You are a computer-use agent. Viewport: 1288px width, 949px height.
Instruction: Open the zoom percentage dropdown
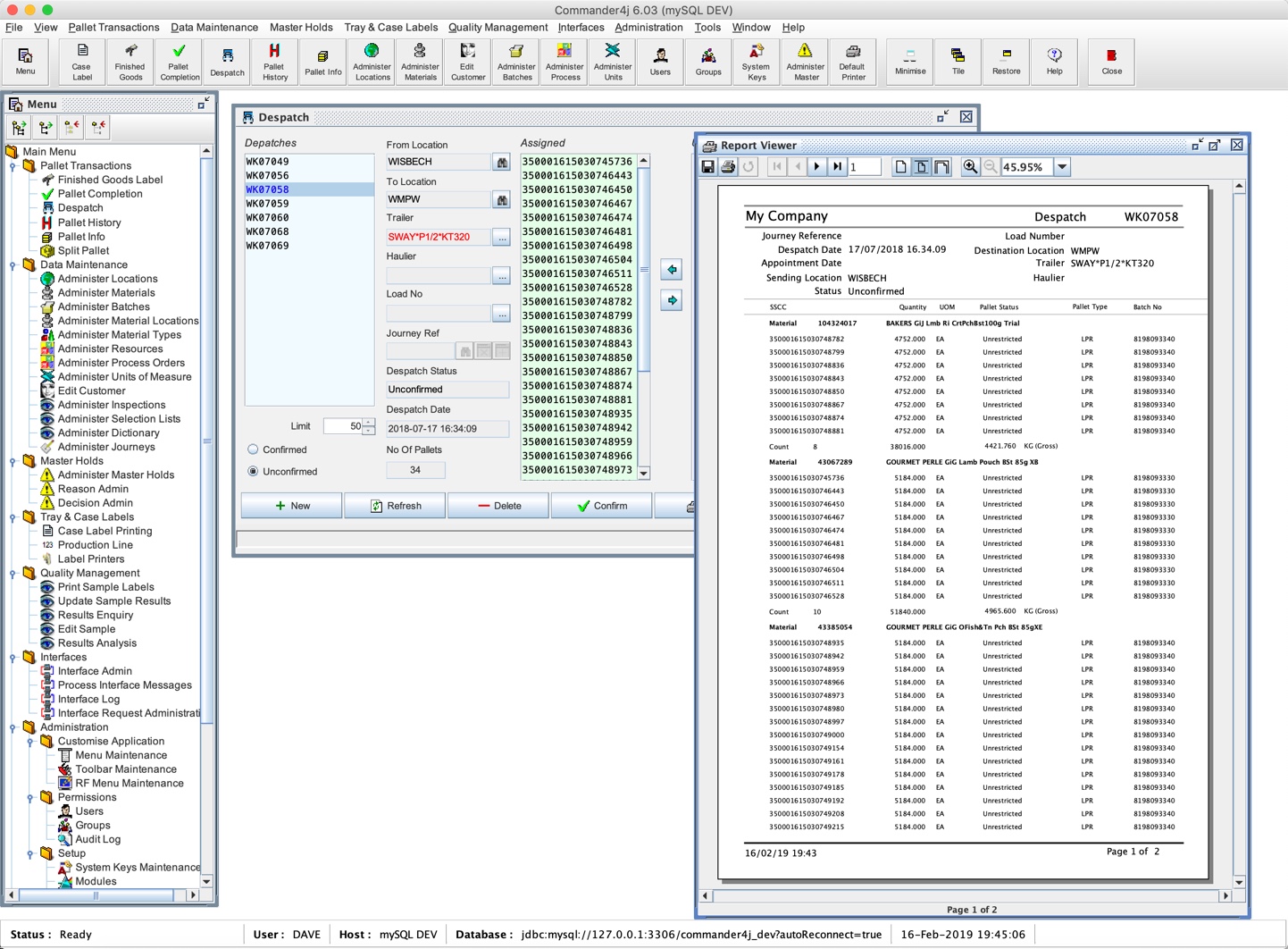tap(1062, 167)
